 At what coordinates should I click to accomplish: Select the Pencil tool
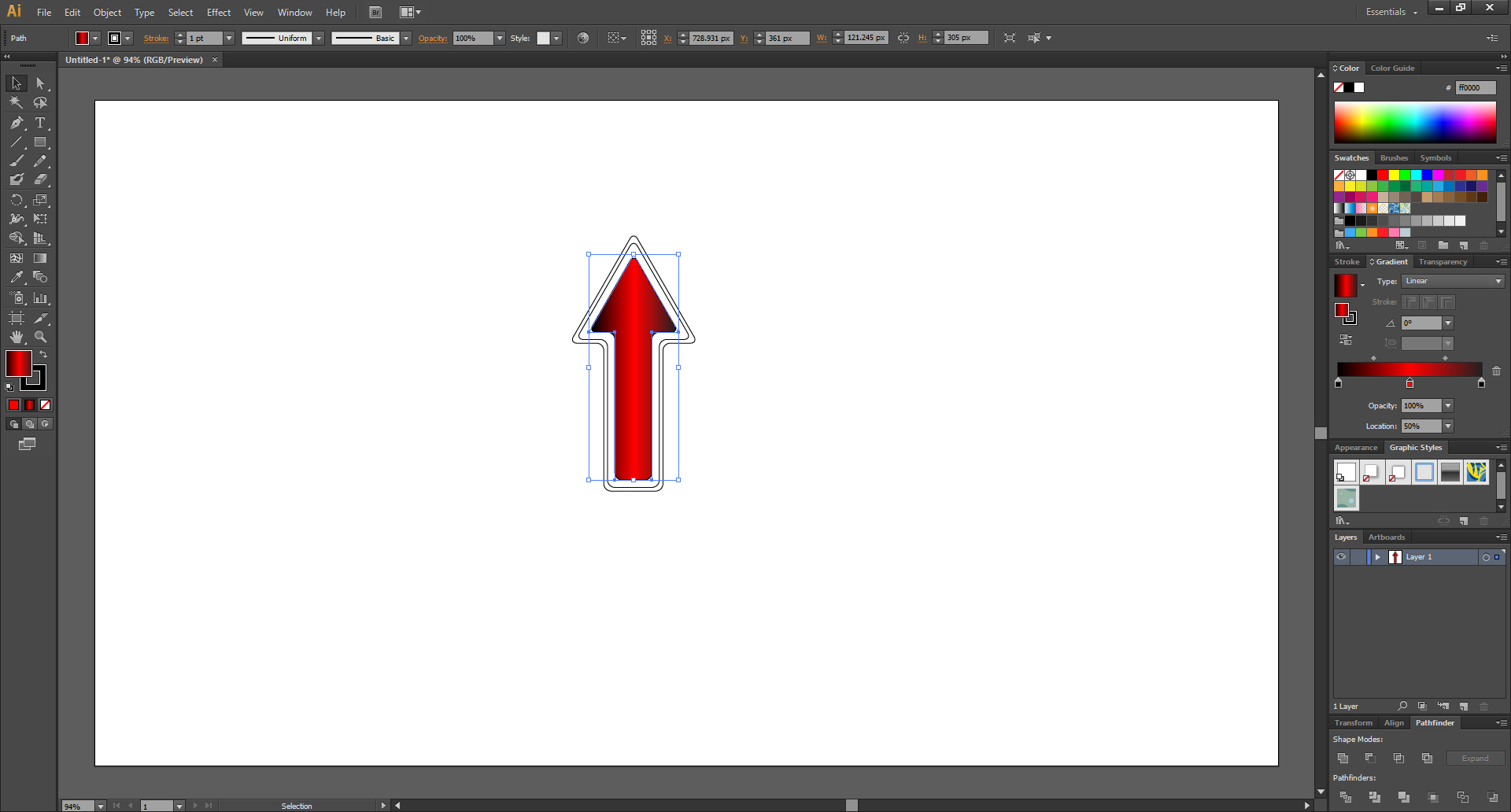click(40, 161)
